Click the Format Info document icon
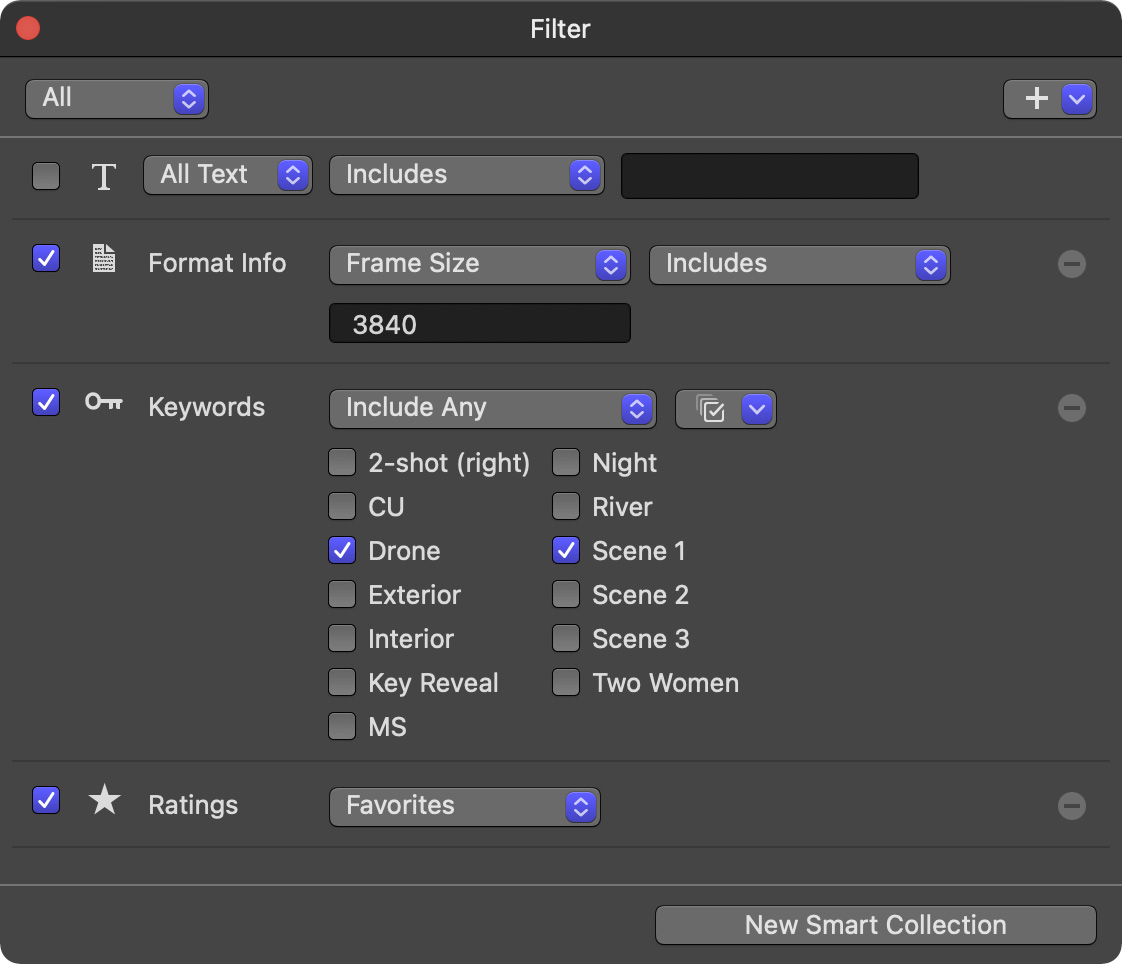The width and height of the screenshot is (1122, 964). point(104,258)
